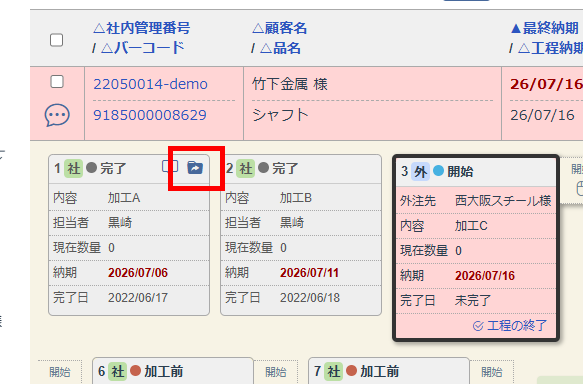Select 担当者 黒崎 on card 1
Screen dimensions: 583x384
[x=120, y=223]
